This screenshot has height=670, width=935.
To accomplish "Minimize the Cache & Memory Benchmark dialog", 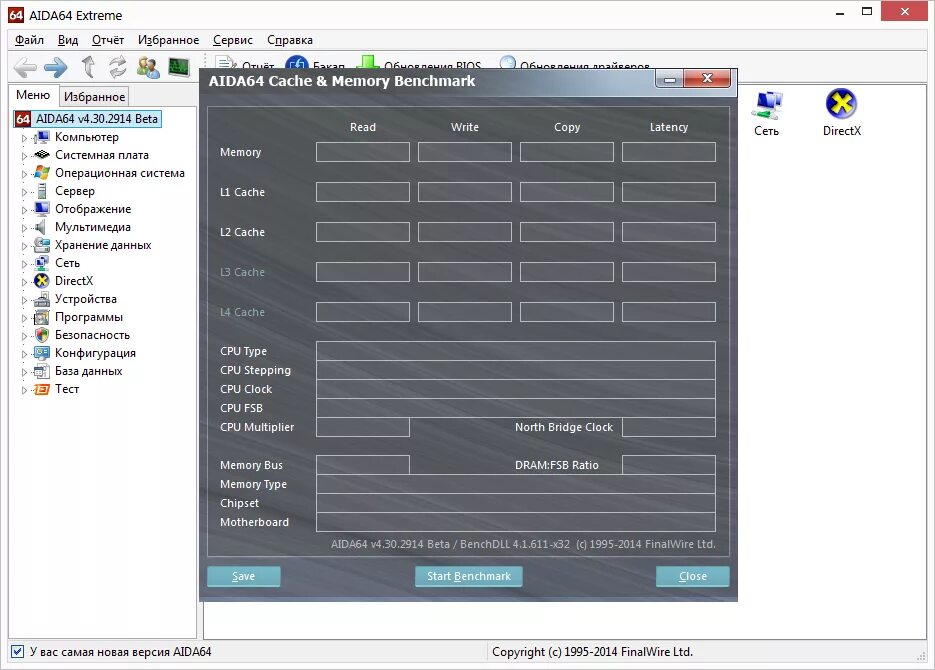I will click(x=670, y=79).
